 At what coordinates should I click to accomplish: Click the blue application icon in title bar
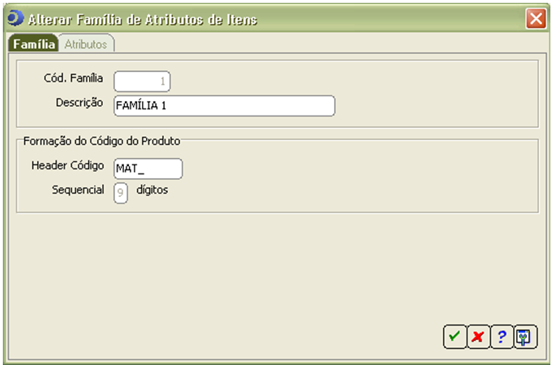coord(16,18)
